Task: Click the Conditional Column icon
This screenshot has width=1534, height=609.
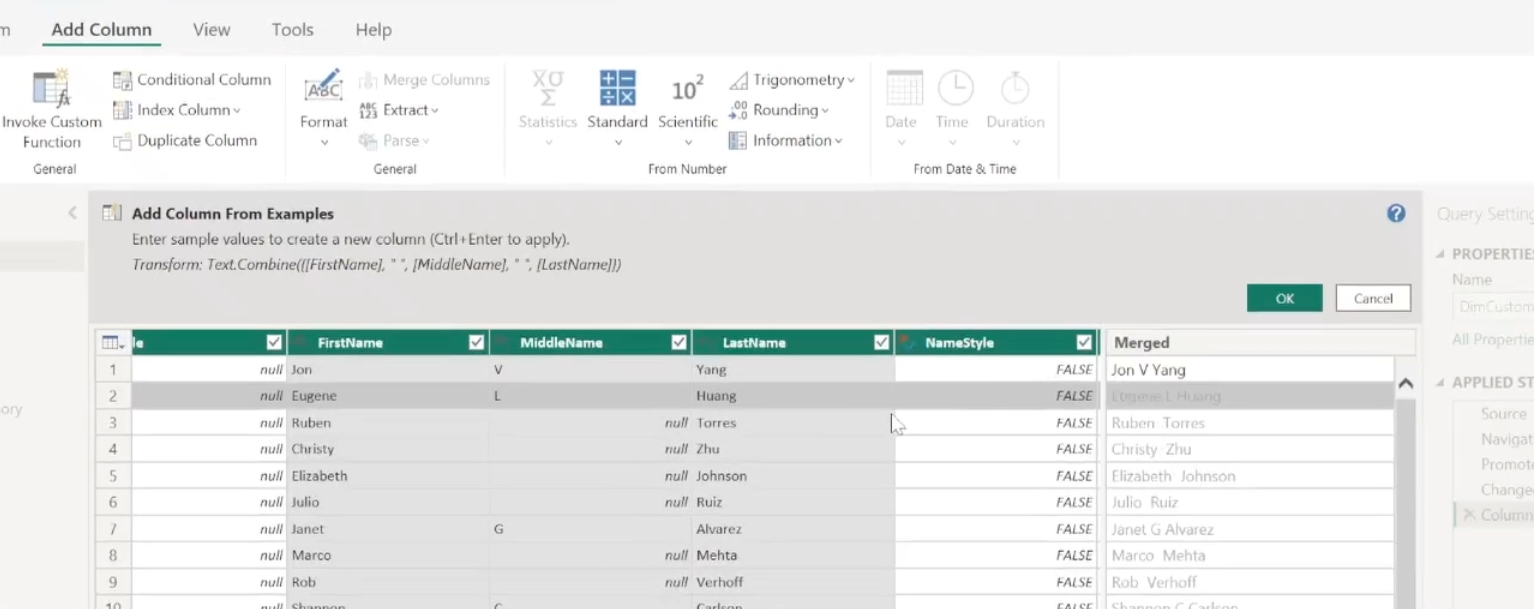Action: tap(122, 80)
